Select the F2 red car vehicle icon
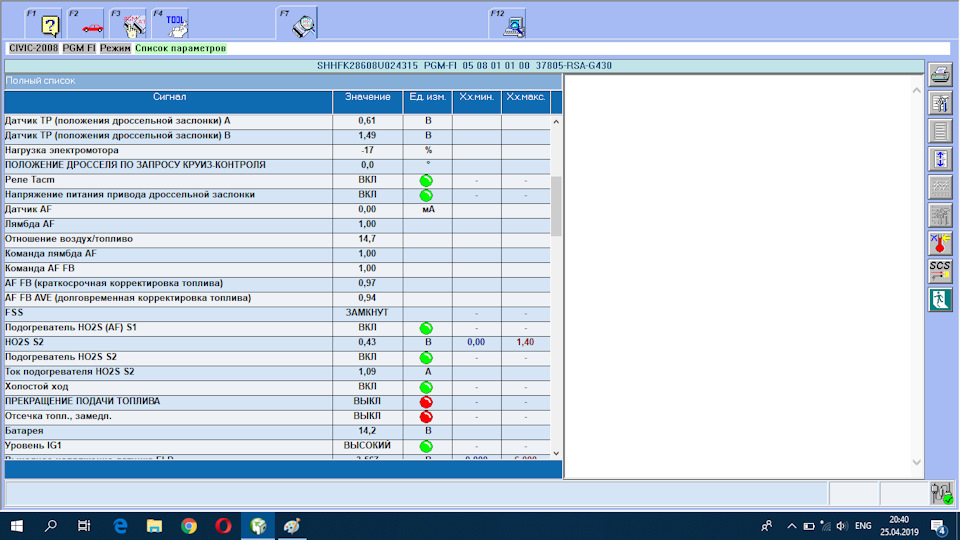 click(86, 24)
